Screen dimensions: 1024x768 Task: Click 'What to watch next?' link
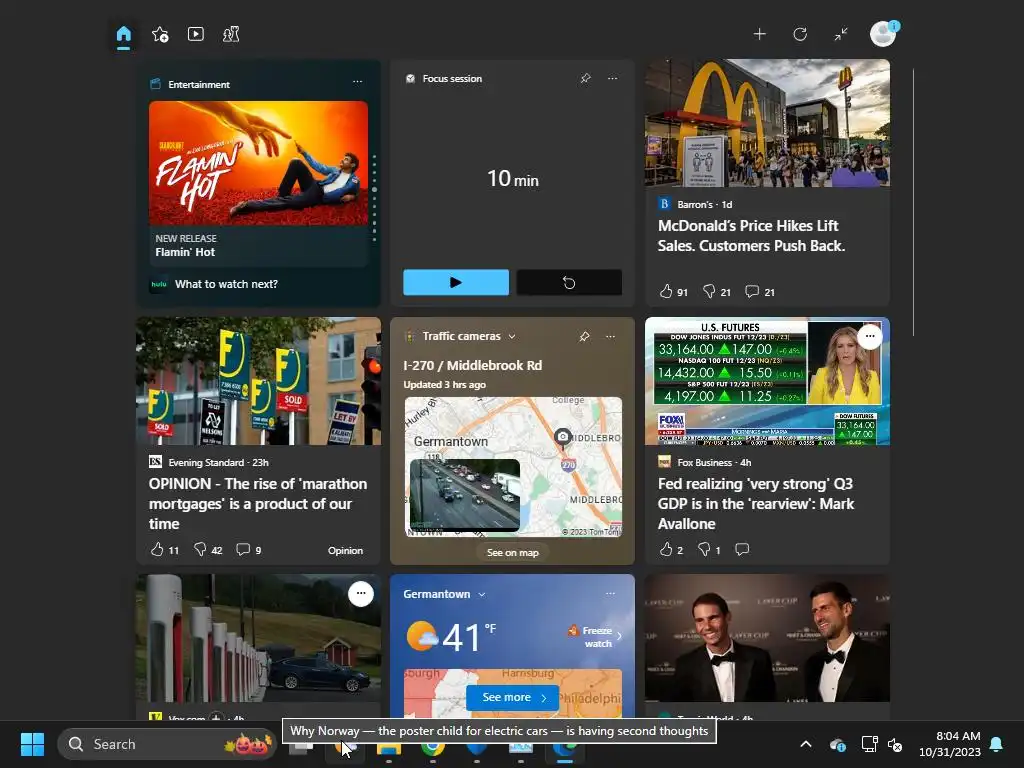(226, 284)
